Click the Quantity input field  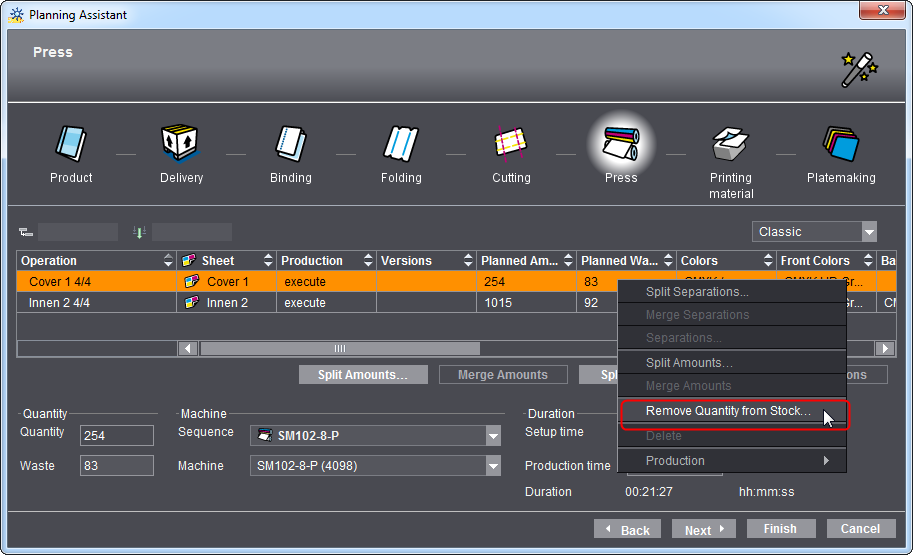pos(116,436)
